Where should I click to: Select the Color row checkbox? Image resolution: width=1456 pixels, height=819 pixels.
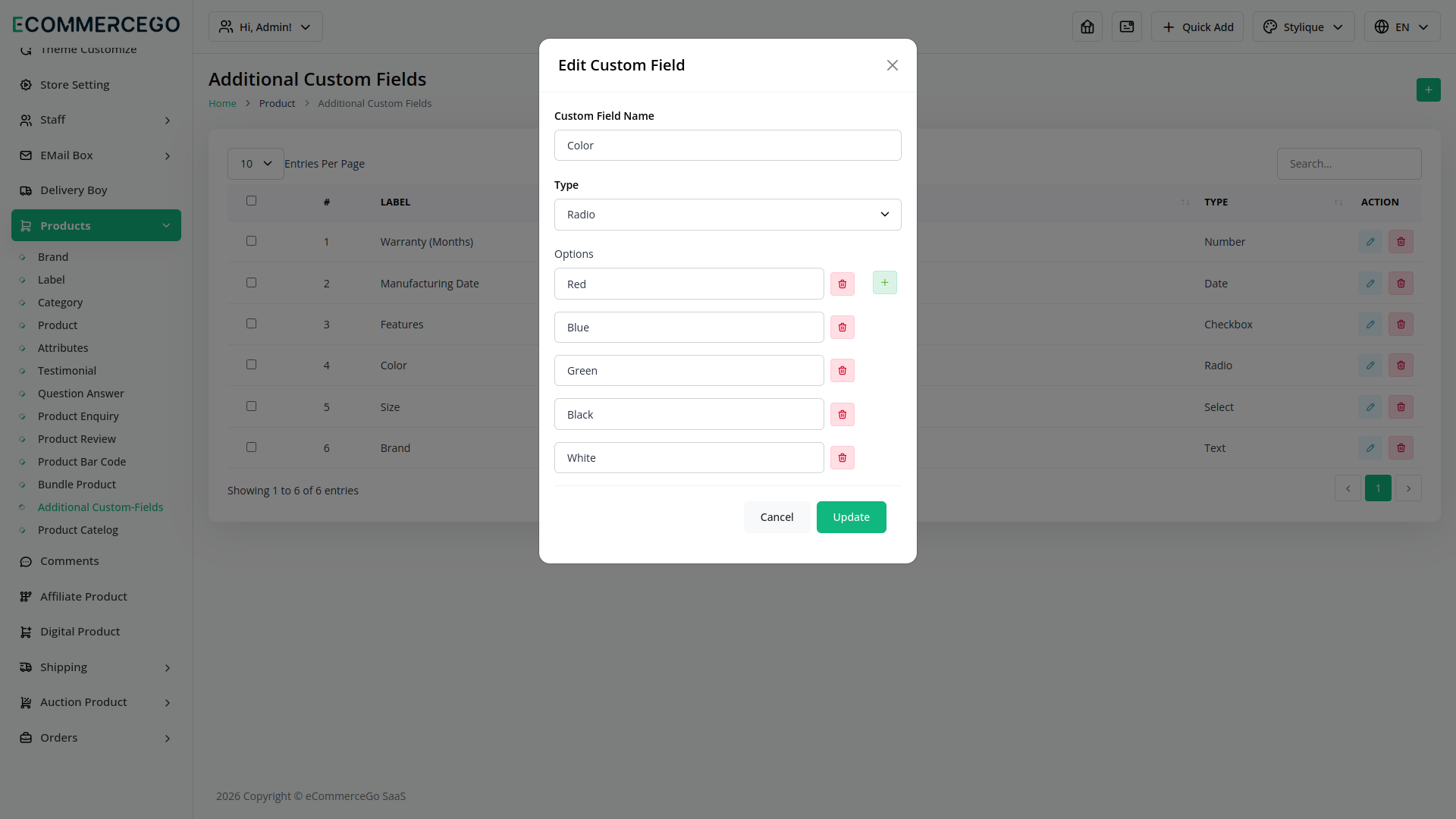pos(251,365)
